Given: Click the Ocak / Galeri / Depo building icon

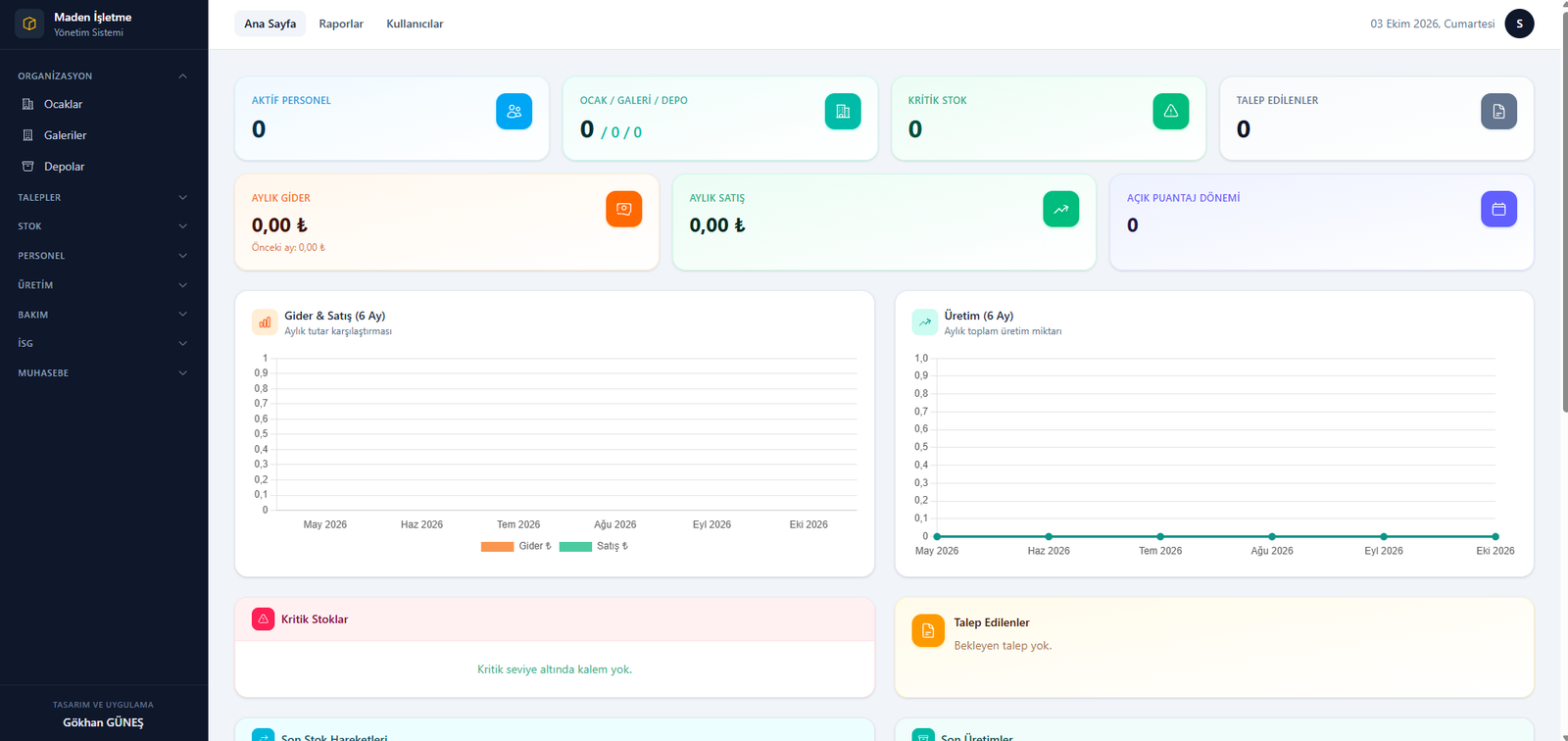Looking at the screenshot, I should tap(843, 111).
